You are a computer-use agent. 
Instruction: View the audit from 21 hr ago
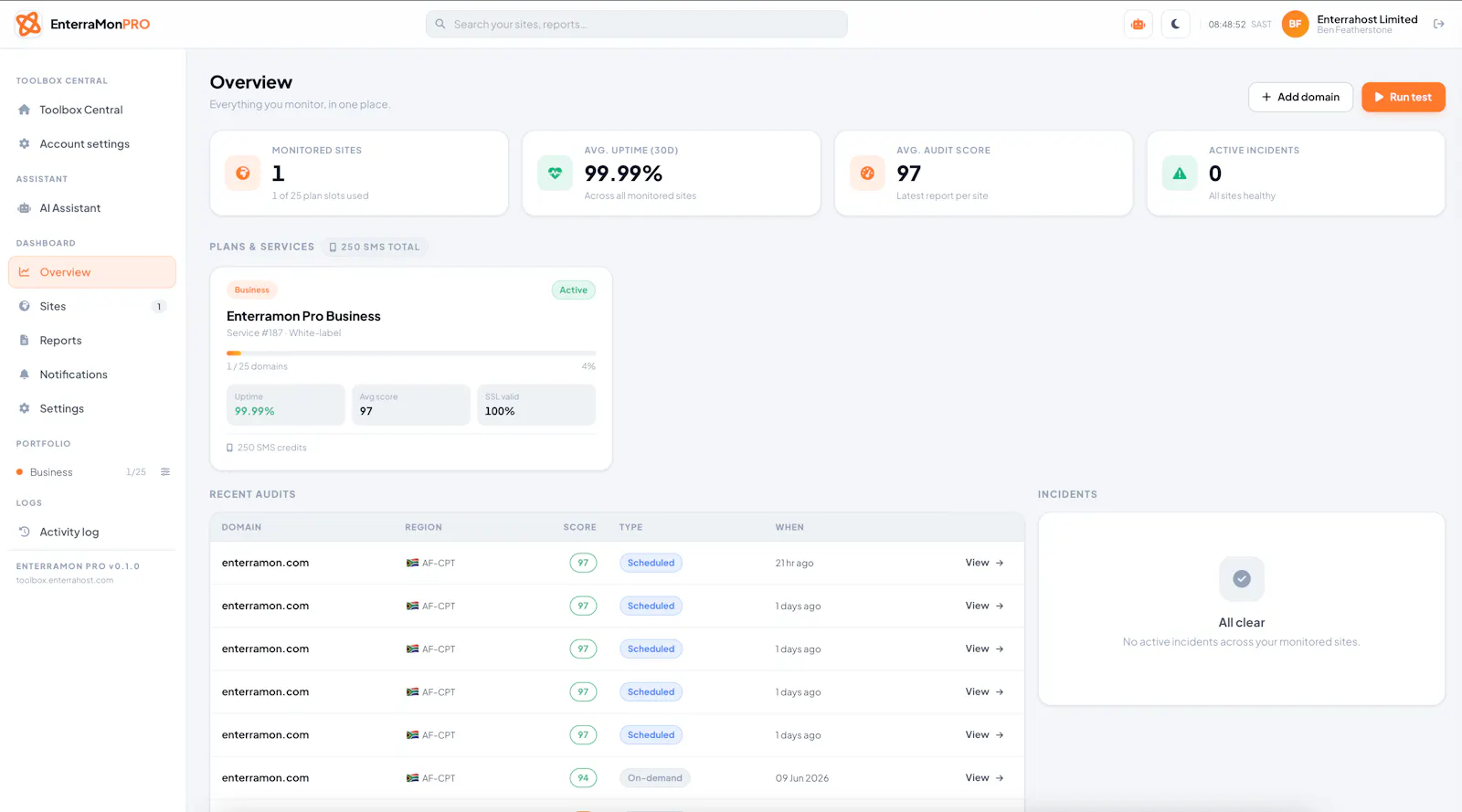[984, 563]
